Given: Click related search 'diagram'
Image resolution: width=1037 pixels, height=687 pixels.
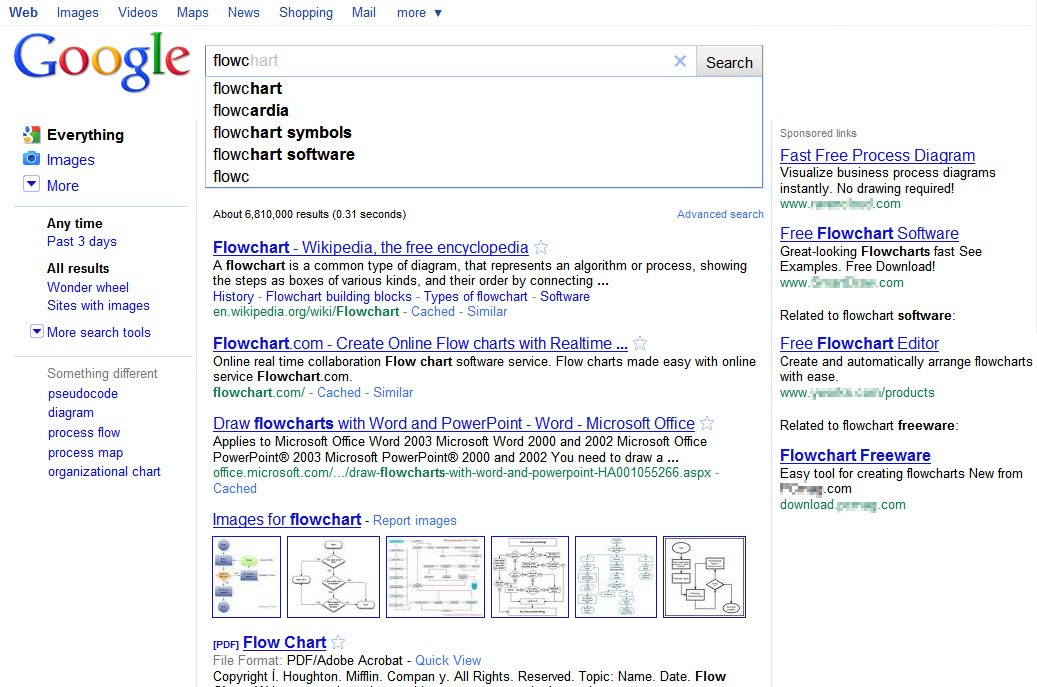Looking at the screenshot, I should [x=71, y=413].
